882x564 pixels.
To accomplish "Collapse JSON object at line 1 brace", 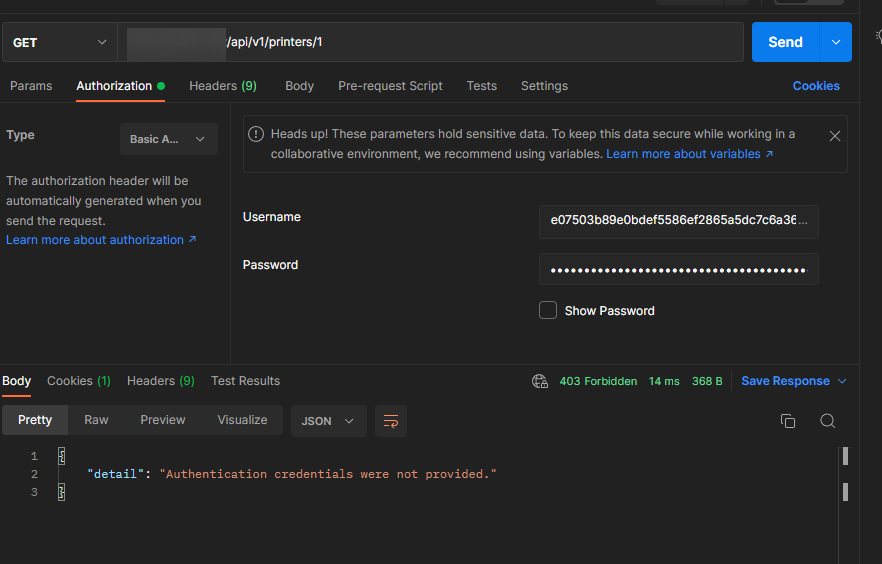I will point(61,456).
